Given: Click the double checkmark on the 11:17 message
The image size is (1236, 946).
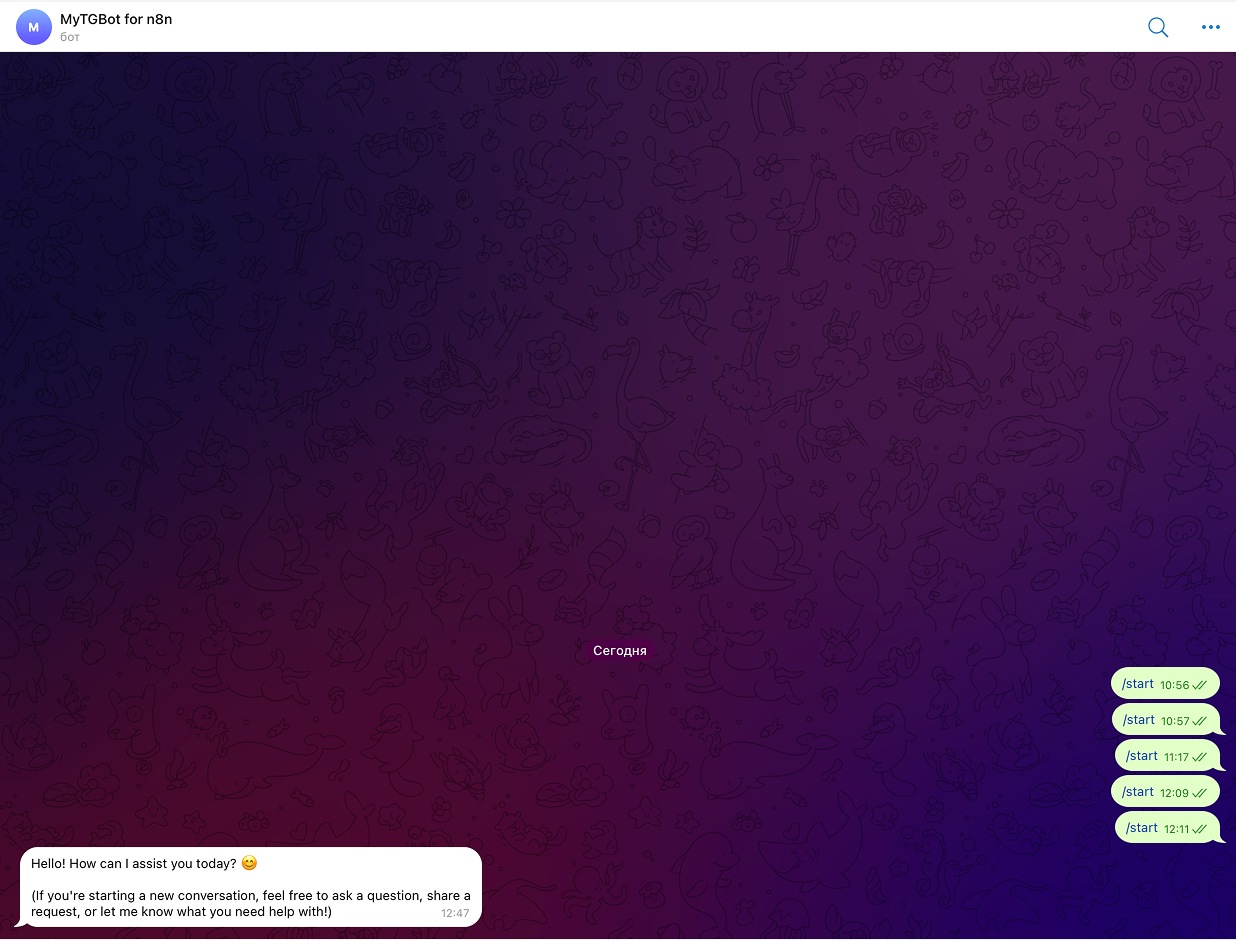Looking at the screenshot, I should click(1199, 757).
